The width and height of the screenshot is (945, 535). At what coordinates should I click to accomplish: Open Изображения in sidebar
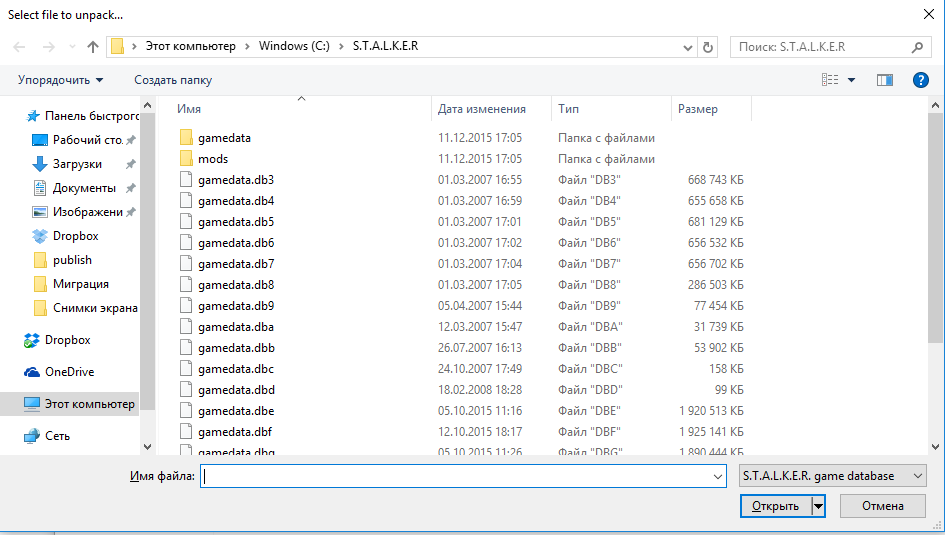pyautogui.click(x=83, y=212)
